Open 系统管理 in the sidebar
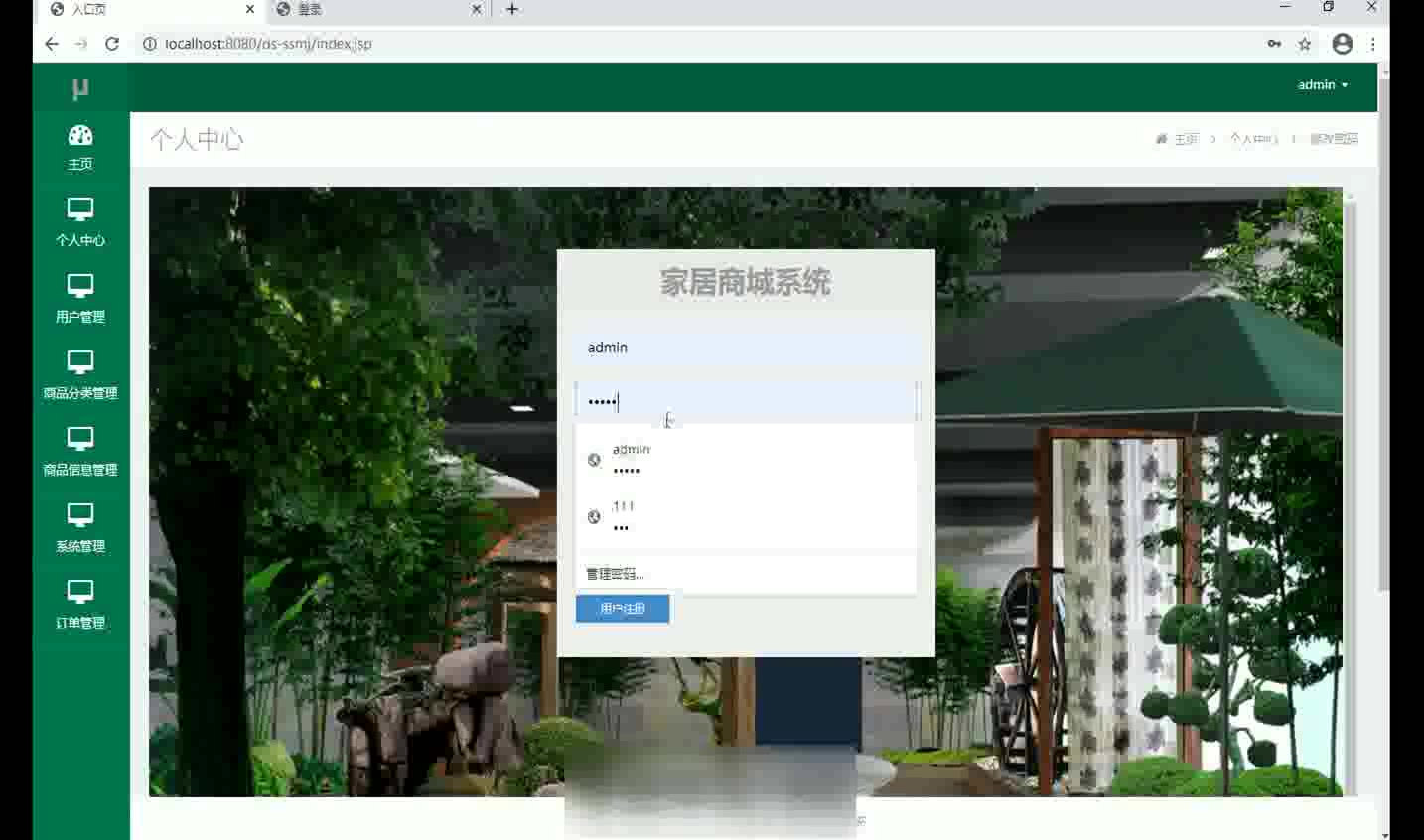Image resolution: width=1424 pixels, height=840 pixels. 80,527
